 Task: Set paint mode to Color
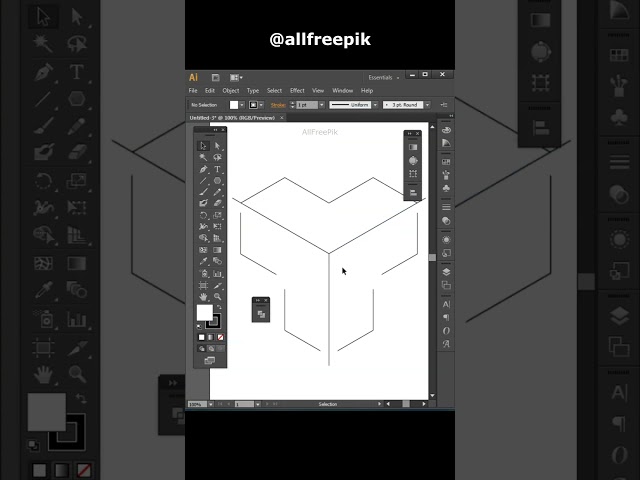[x=201, y=337]
